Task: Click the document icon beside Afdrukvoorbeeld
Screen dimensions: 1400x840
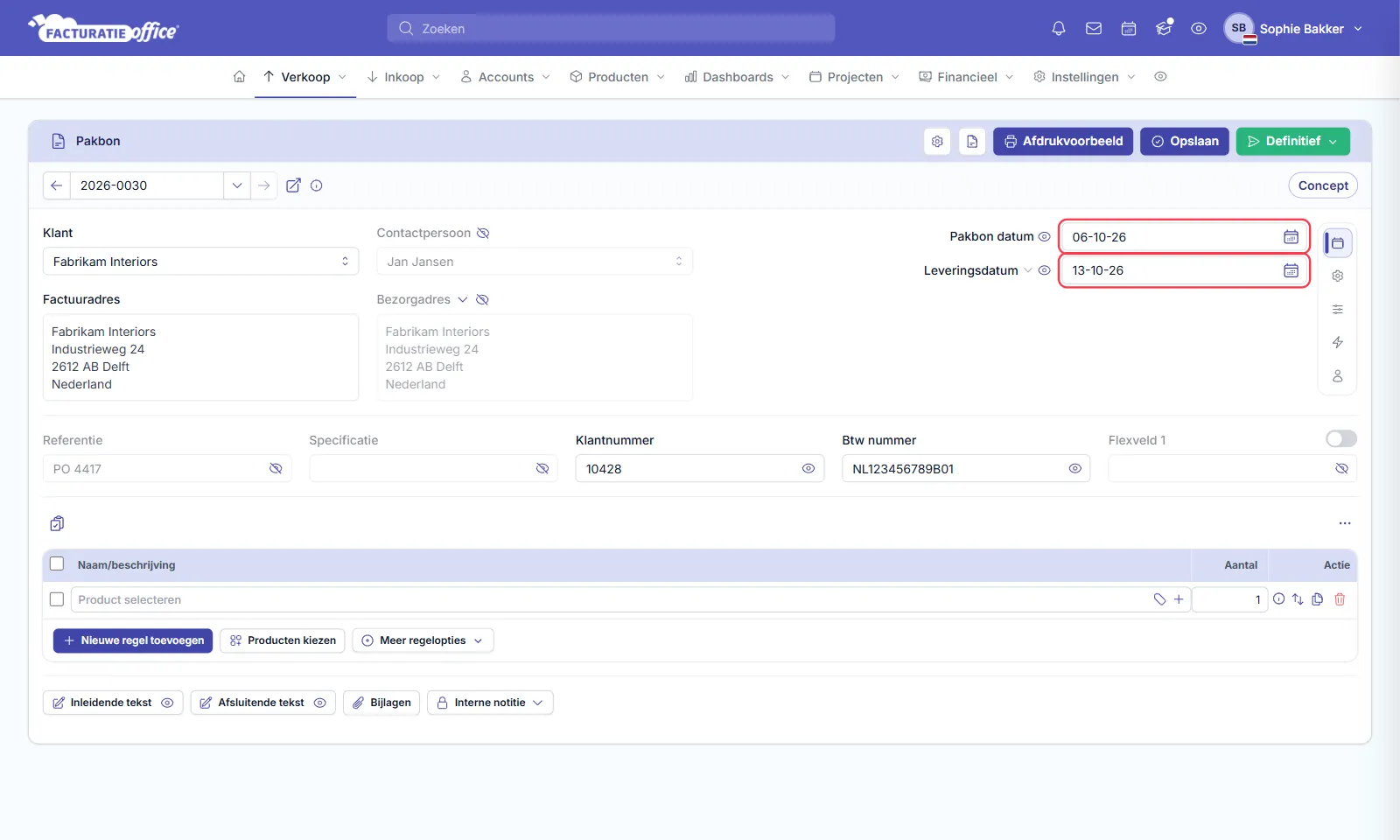Action: (x=972, y=142)
